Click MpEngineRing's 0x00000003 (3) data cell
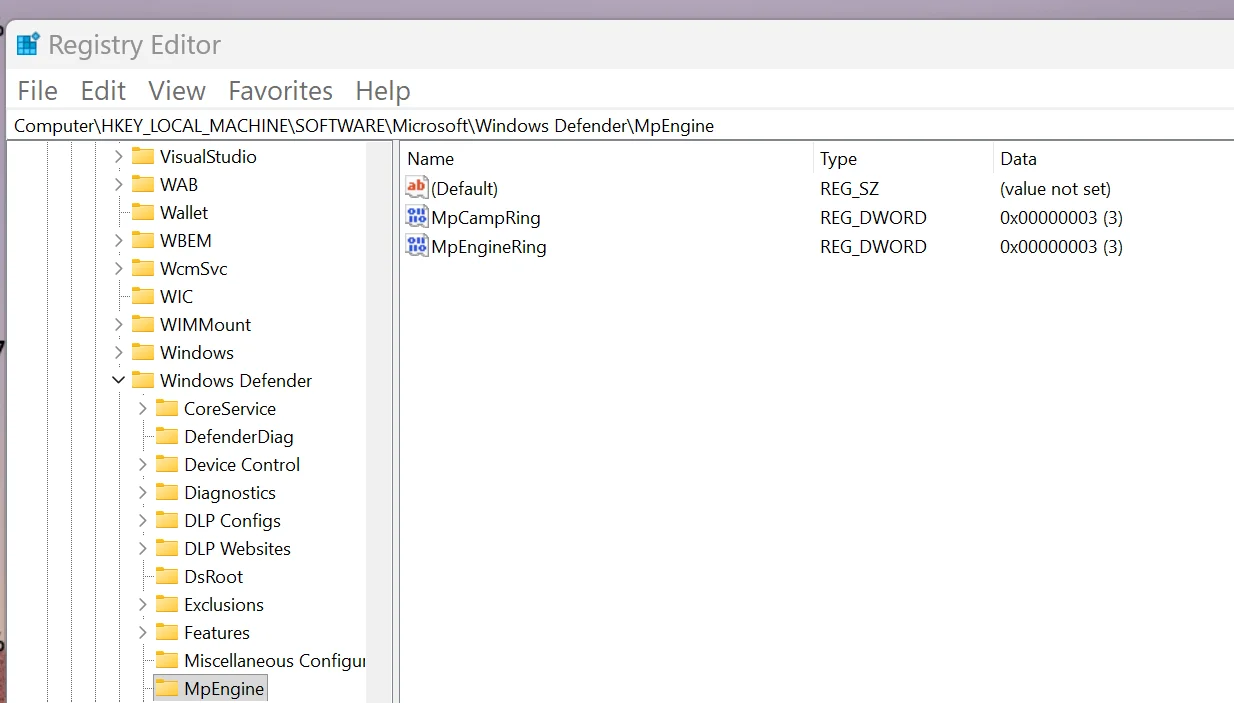This screenshot has width=1234, height=703. [x=1061, y=246]
